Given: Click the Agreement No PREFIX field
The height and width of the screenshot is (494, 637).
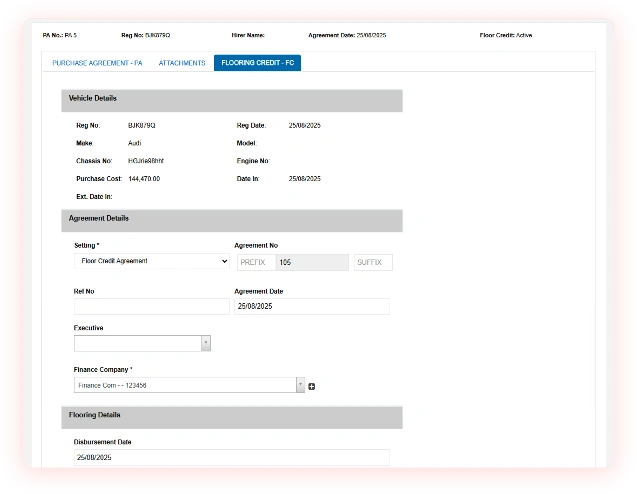Looking at the screenshot, I should coord(256,262).
